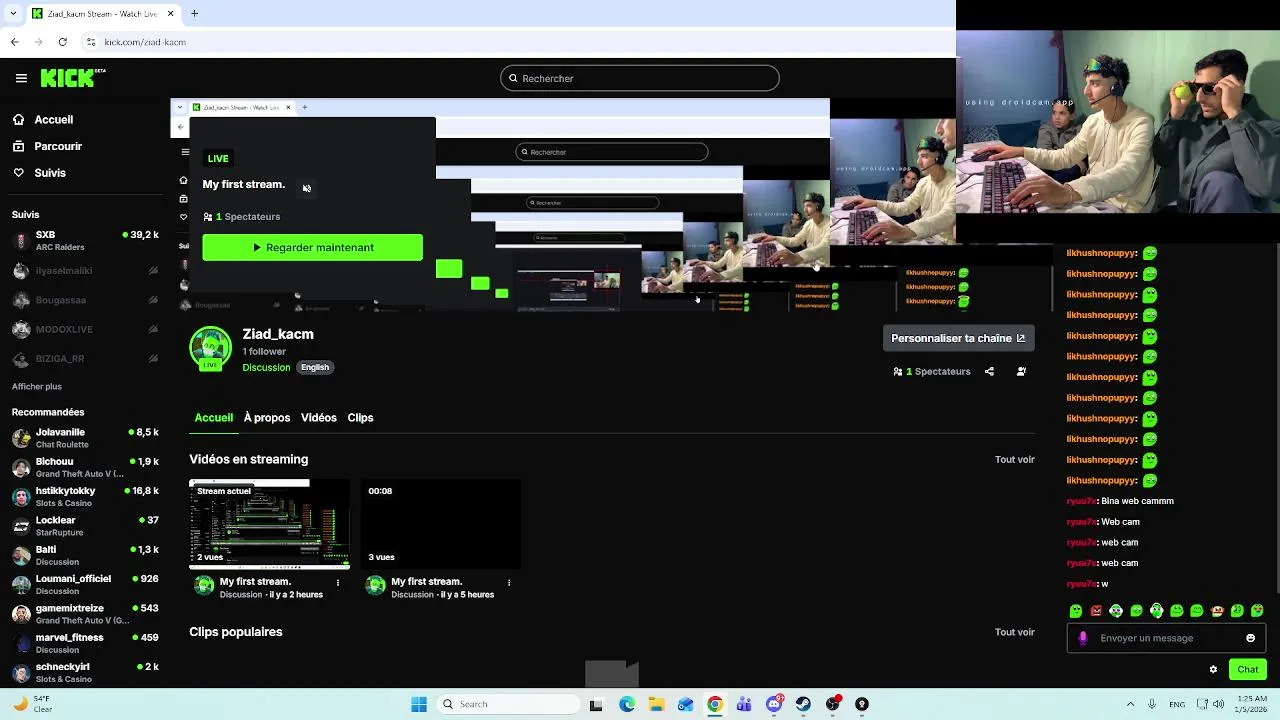Viewport: 1280px width, 720px height.
Task: Open recommended channel Balti
Action: tap(85, 555)
